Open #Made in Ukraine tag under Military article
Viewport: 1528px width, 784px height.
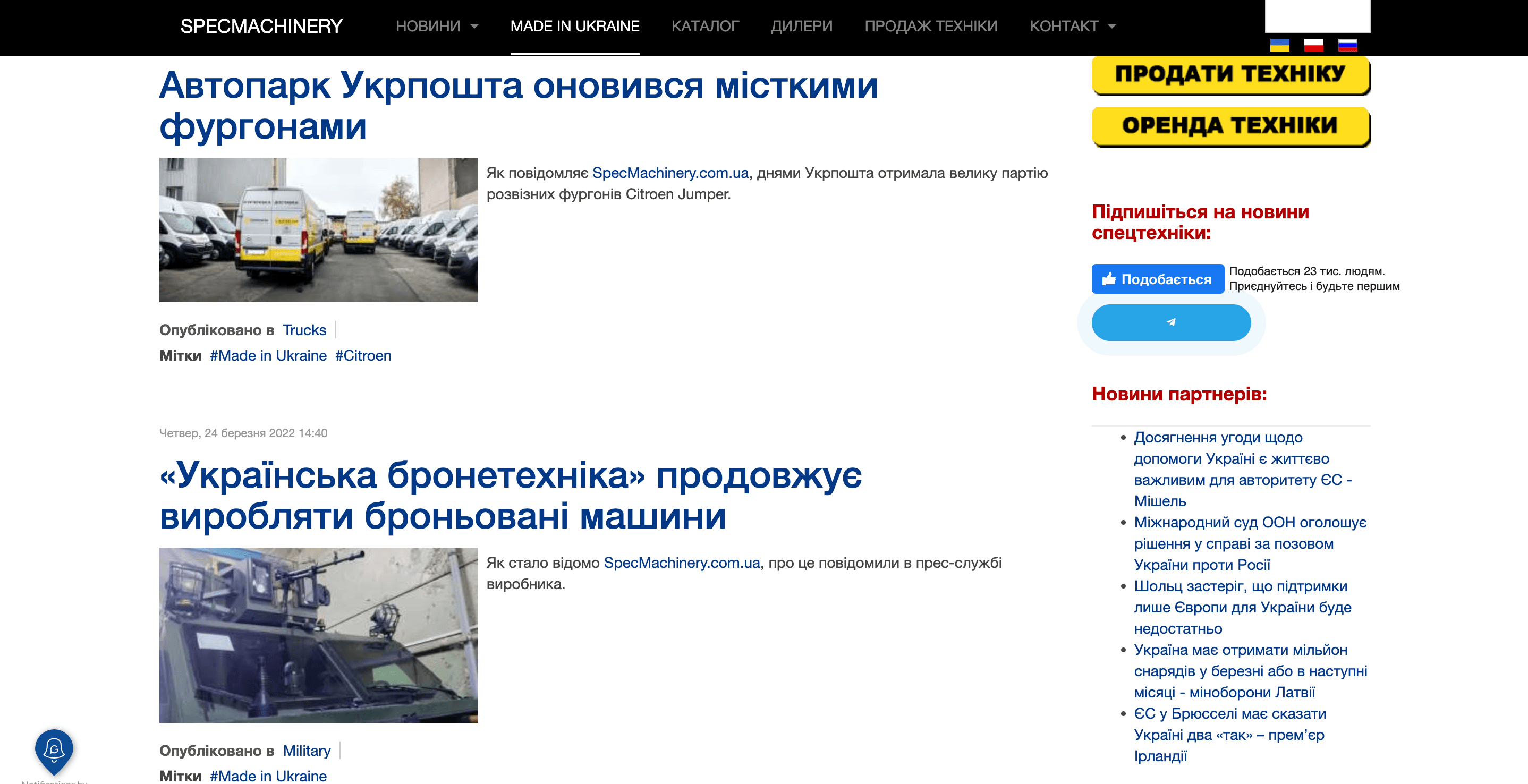pos(268,776)
